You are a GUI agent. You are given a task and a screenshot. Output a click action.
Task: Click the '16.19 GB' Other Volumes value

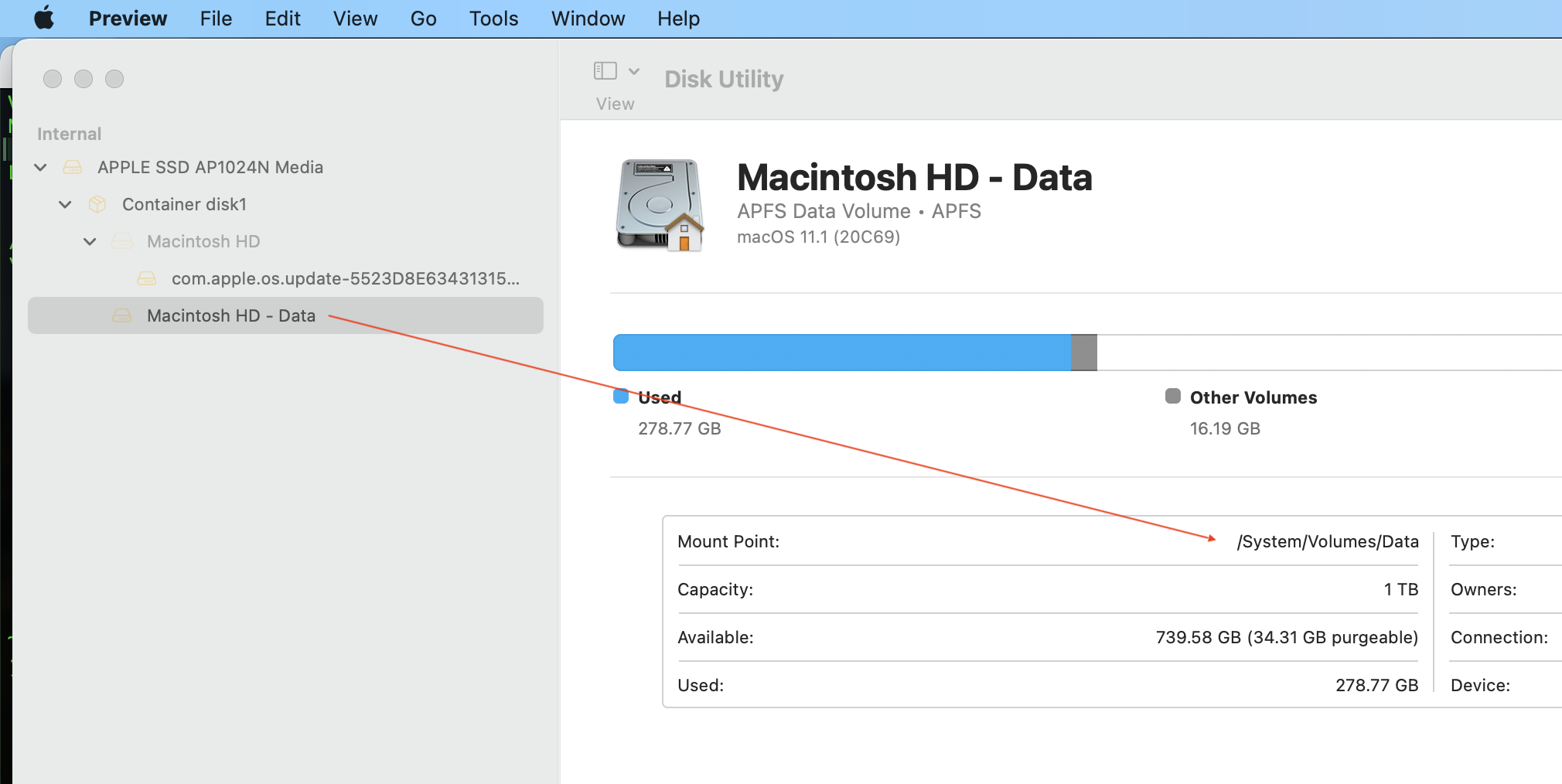[1225, 428]
